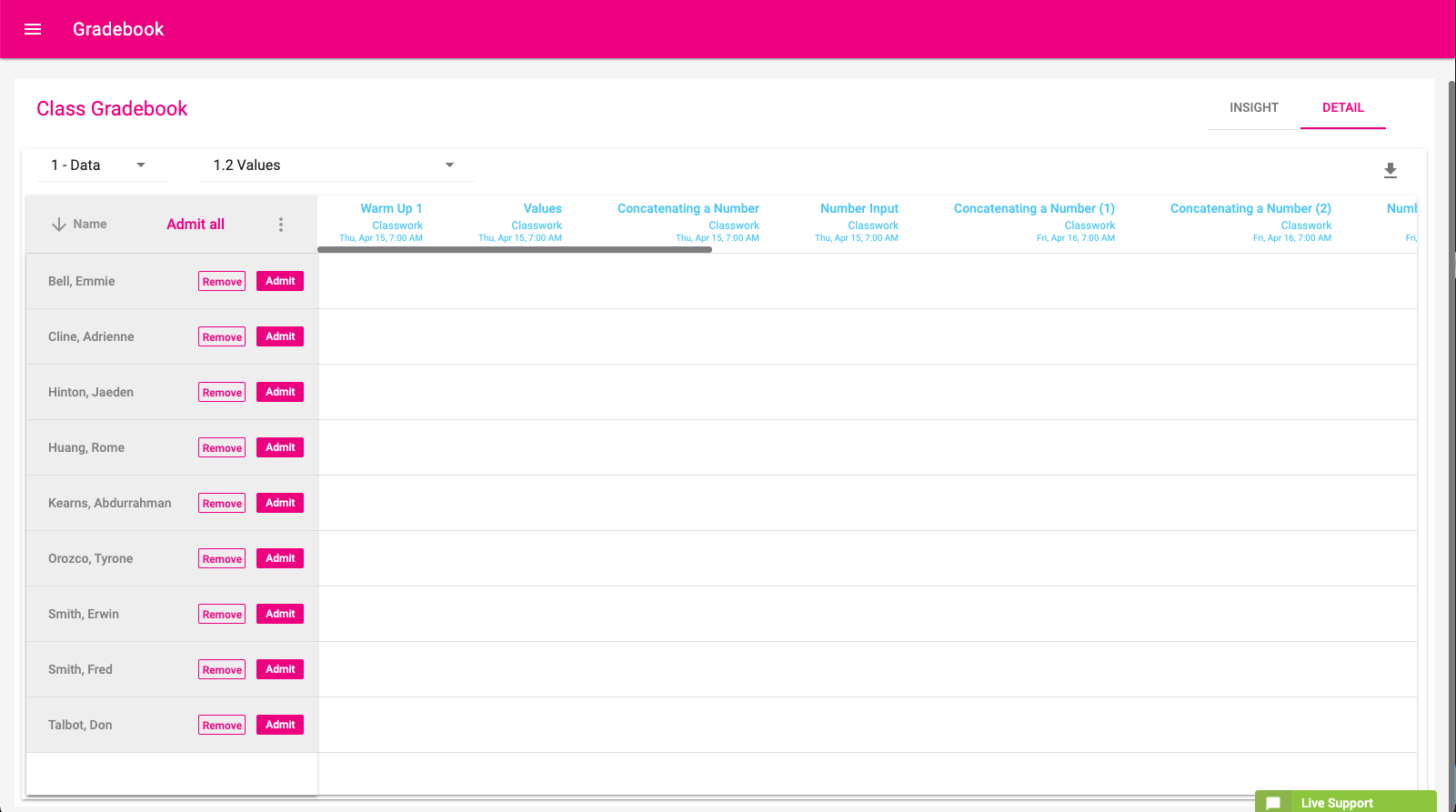Viewport: 1456px width, 812px height.
Task: Open Concatenating a Number (1) assignment
Action: (x=1034, y=208)
